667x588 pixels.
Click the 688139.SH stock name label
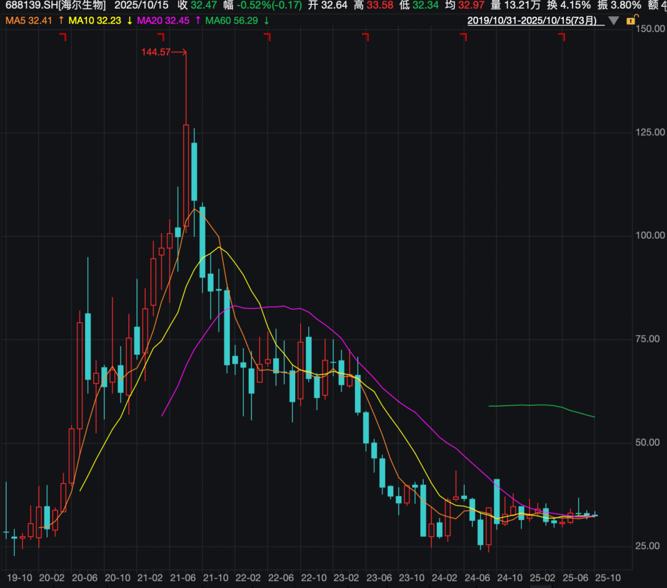pyautogui.click(x=55, y=6)
